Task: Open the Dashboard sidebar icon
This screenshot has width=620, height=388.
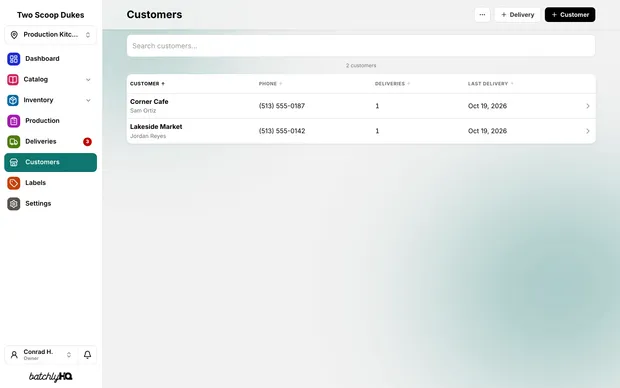Action: coord(13,59)
